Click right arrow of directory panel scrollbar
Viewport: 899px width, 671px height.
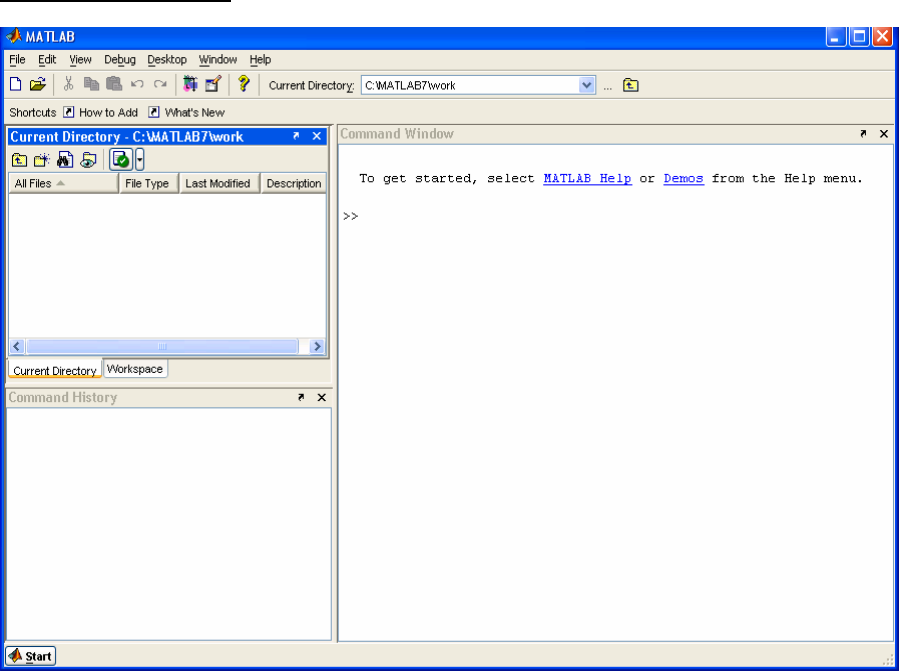pos(317,346)
